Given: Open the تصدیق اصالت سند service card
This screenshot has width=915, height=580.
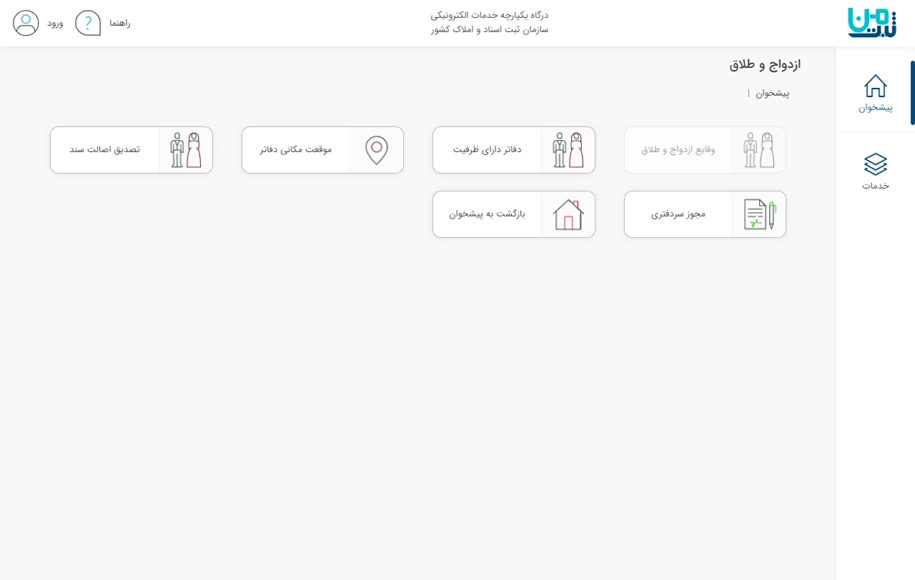Looking at the screenshot, I should [x=131, y=149].
